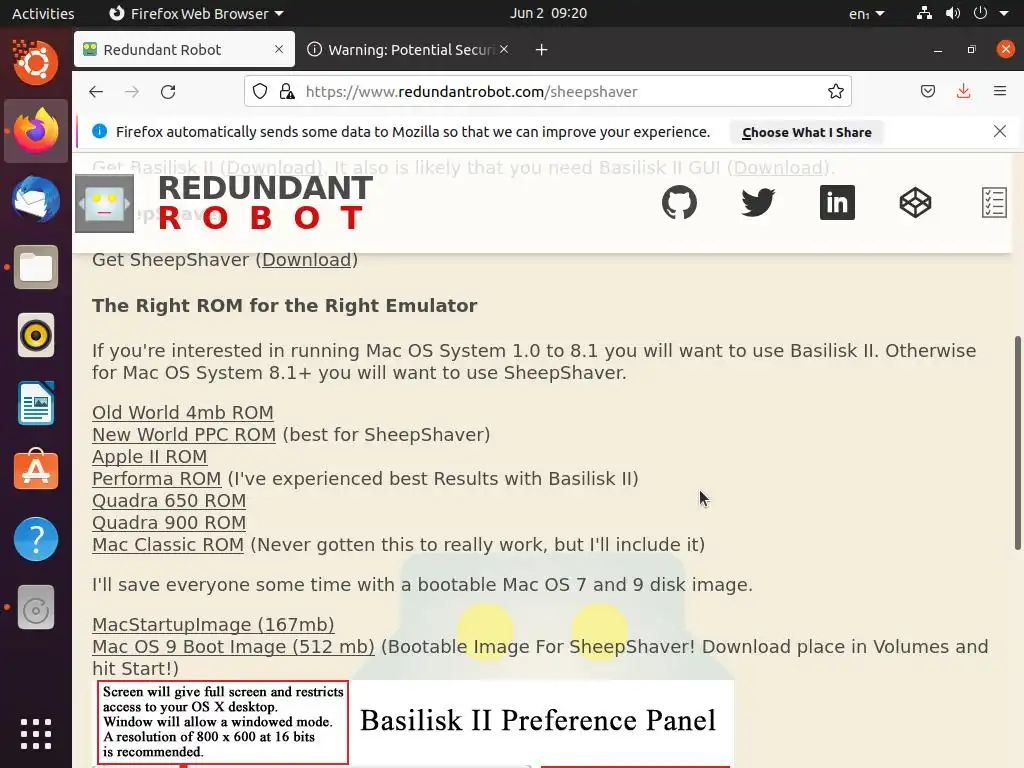
Task: Reload the current page
Action: 168,91
